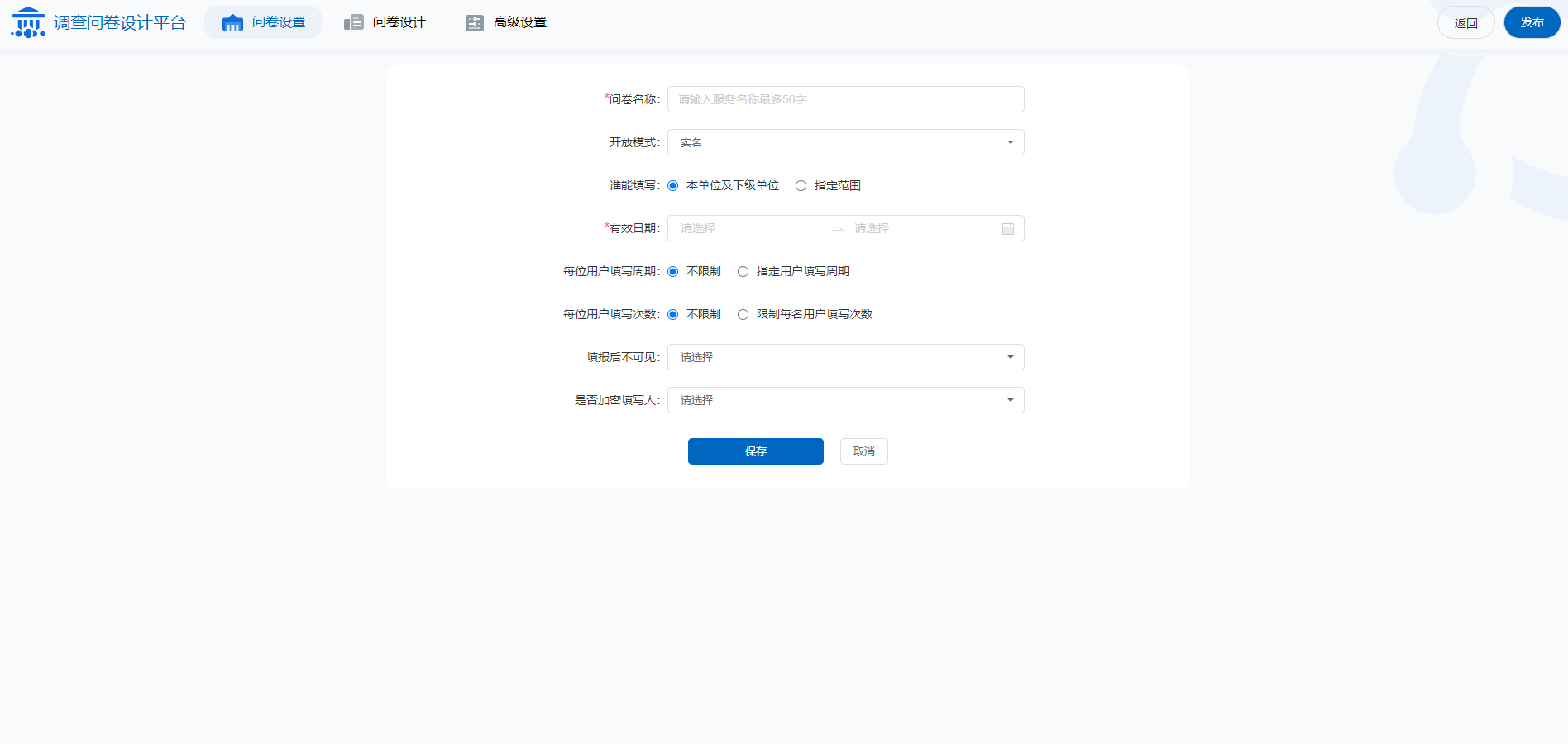Click the 高级设置 sliders icon
Image resolution: width=1568 pixels, height=744 pixels.
[475, 22]
